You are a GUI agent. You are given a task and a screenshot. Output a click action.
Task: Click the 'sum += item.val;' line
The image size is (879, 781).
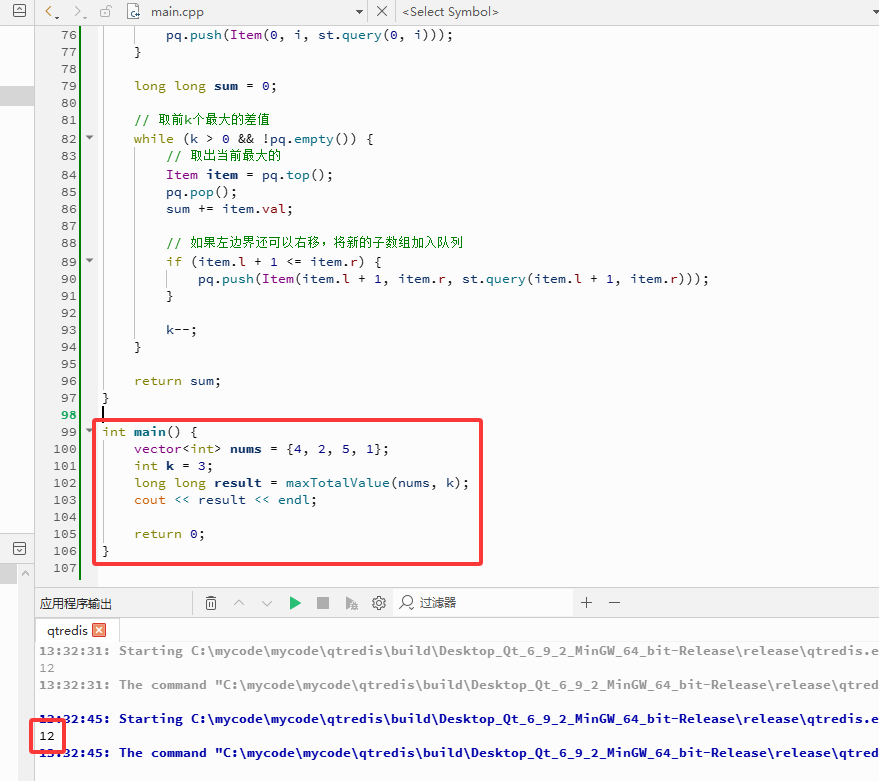coord(229,210)
